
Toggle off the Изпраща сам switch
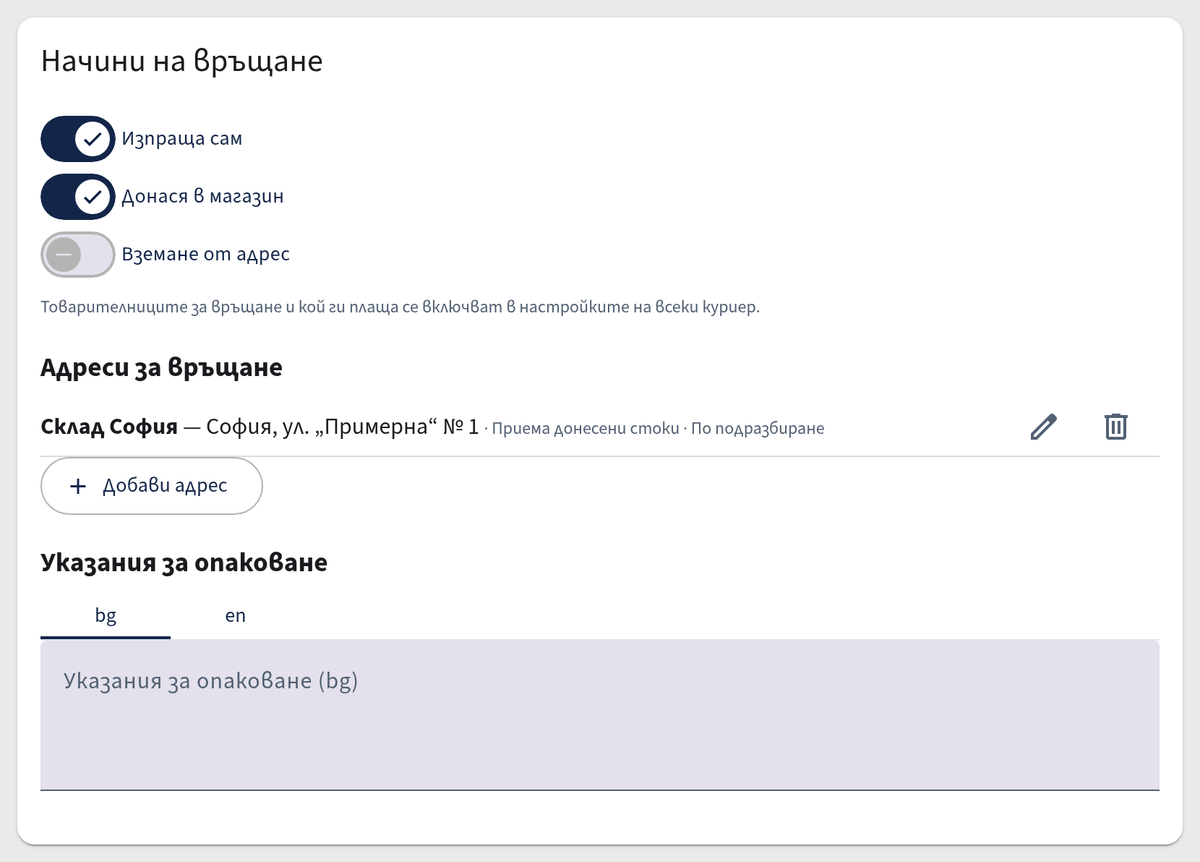[x=78, y=139]
